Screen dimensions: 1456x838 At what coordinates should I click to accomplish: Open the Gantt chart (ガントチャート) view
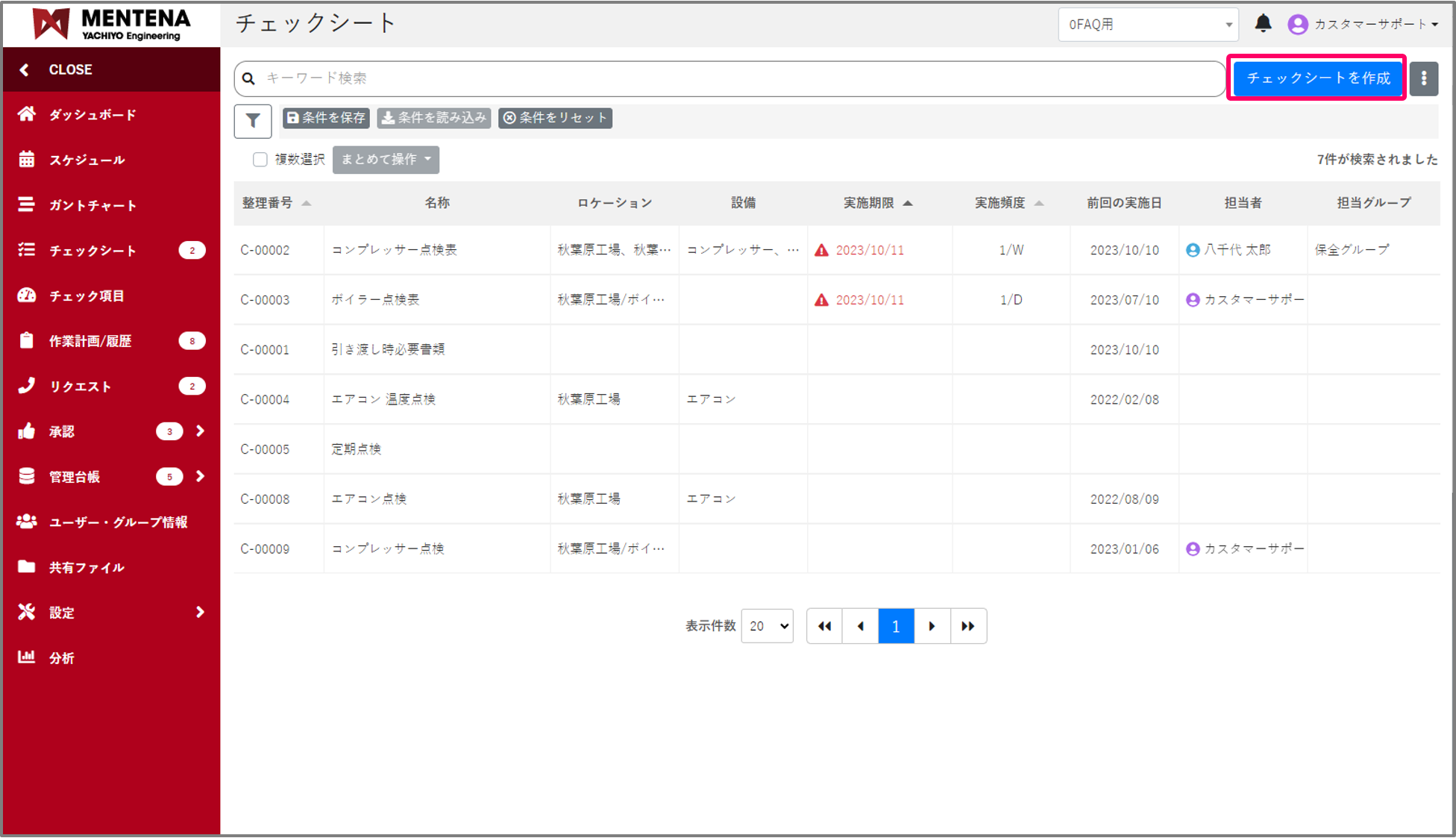pyautogui.click(x=91, y=204)
